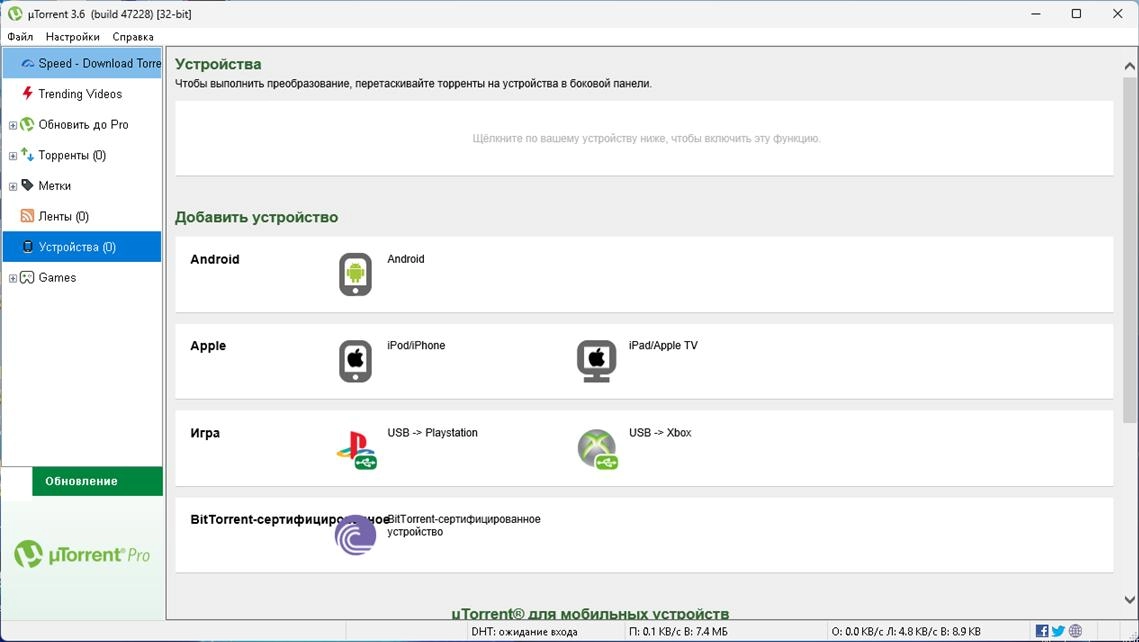
Task: Select the iPad/Apple TV label
Action: coord(662,345)
